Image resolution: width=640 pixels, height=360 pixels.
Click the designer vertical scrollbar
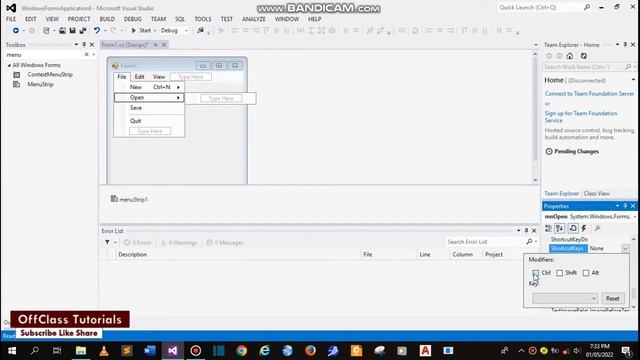(535, 118)
